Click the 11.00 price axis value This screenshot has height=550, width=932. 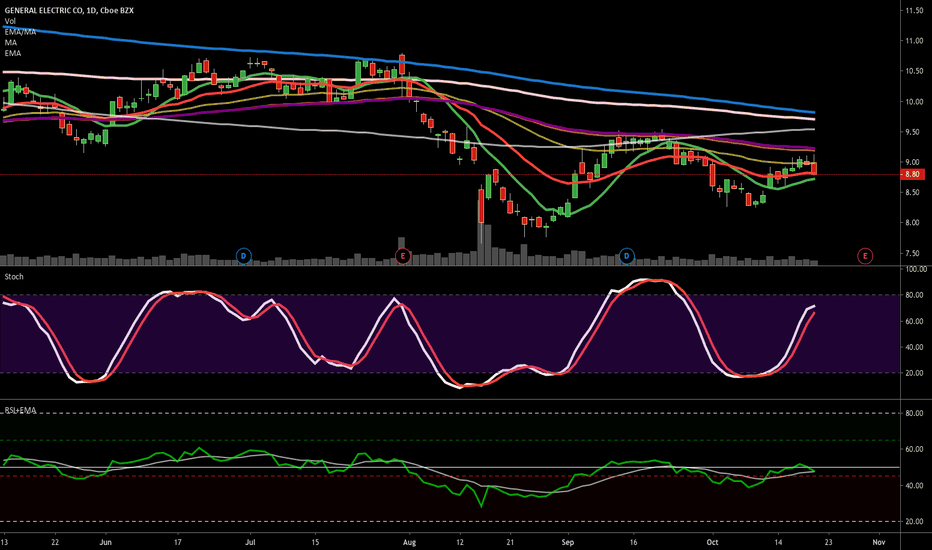914,40
